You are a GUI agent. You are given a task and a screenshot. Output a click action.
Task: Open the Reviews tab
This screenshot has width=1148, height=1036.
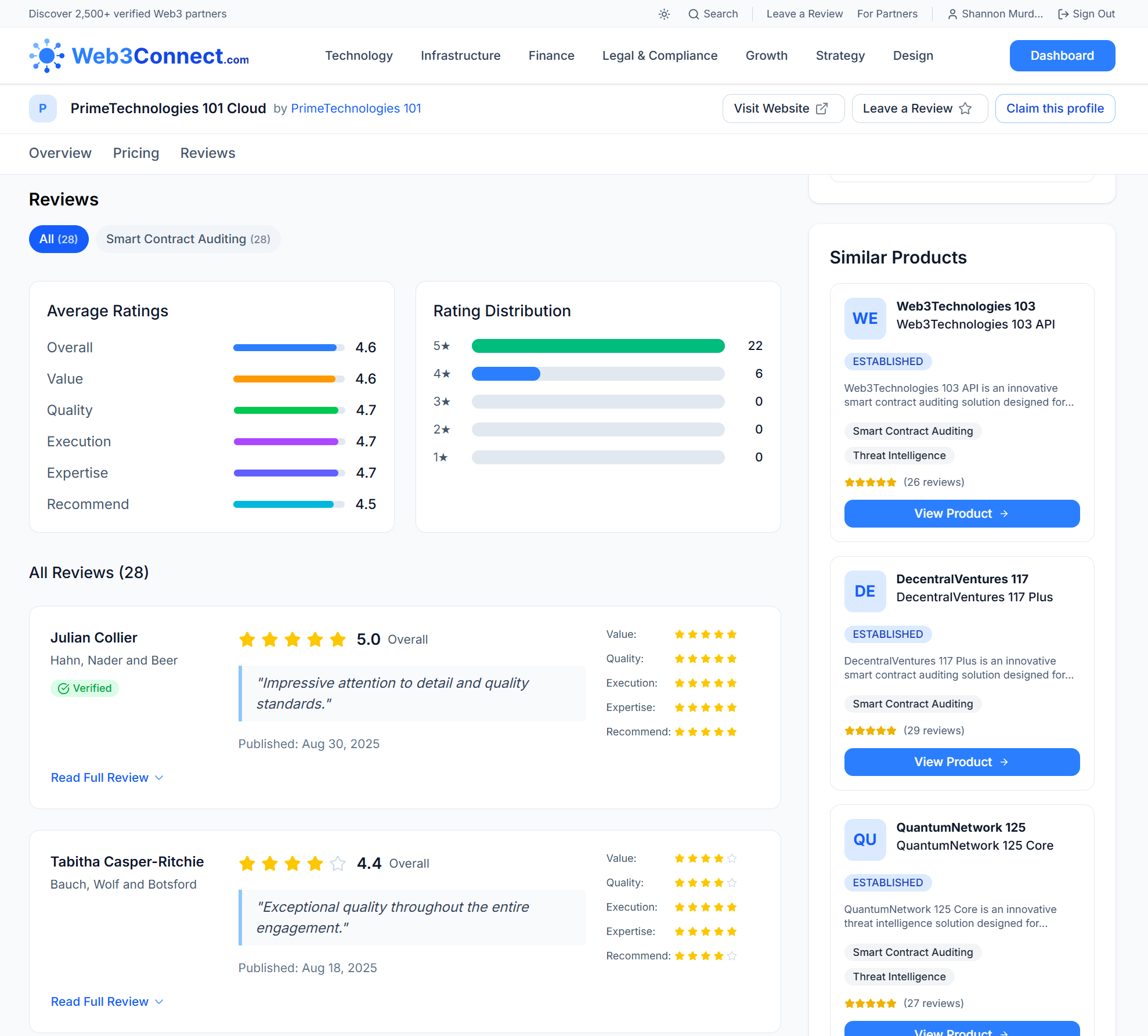point(208,153)
